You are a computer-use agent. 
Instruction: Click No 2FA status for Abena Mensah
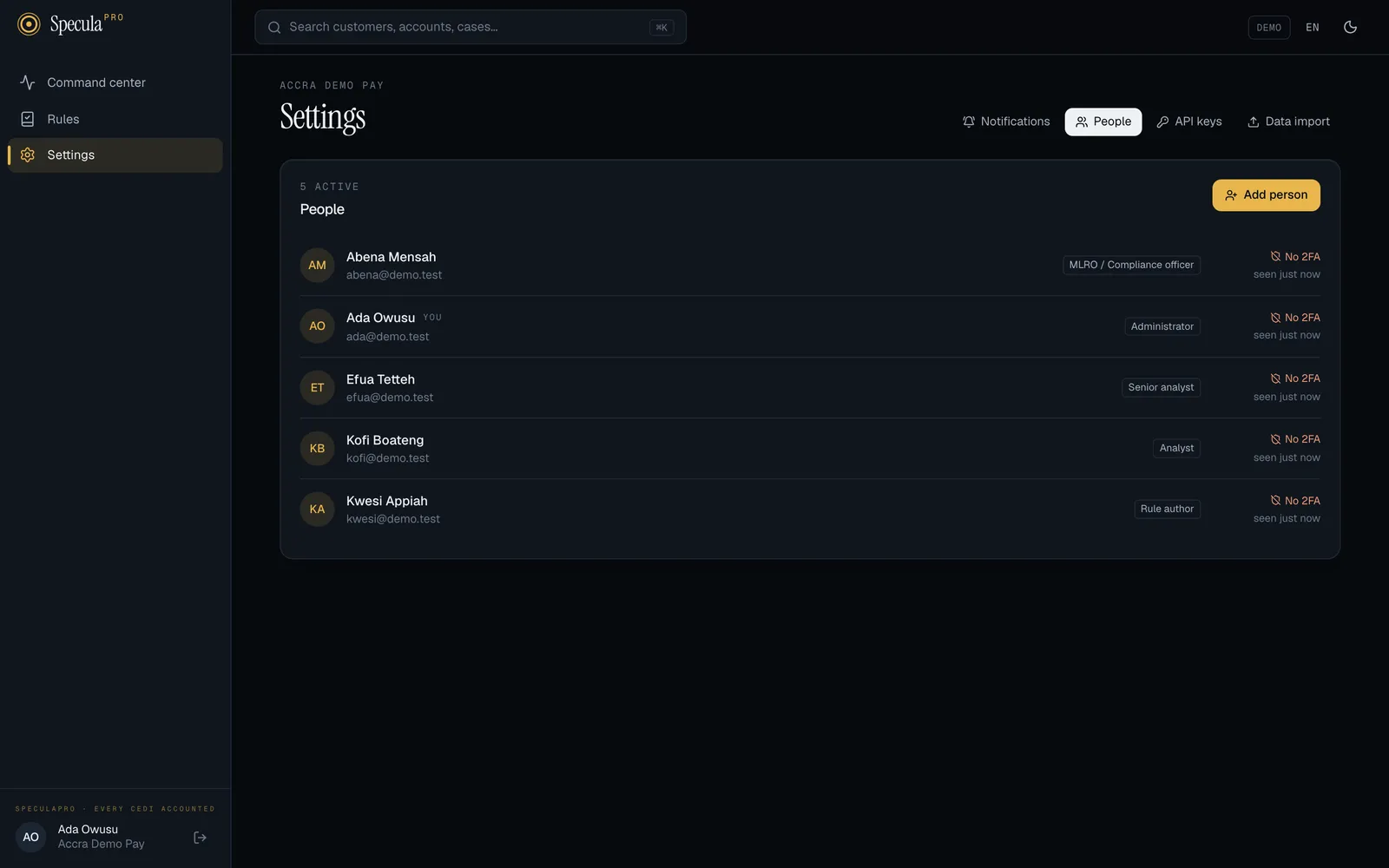(1295, 257)
